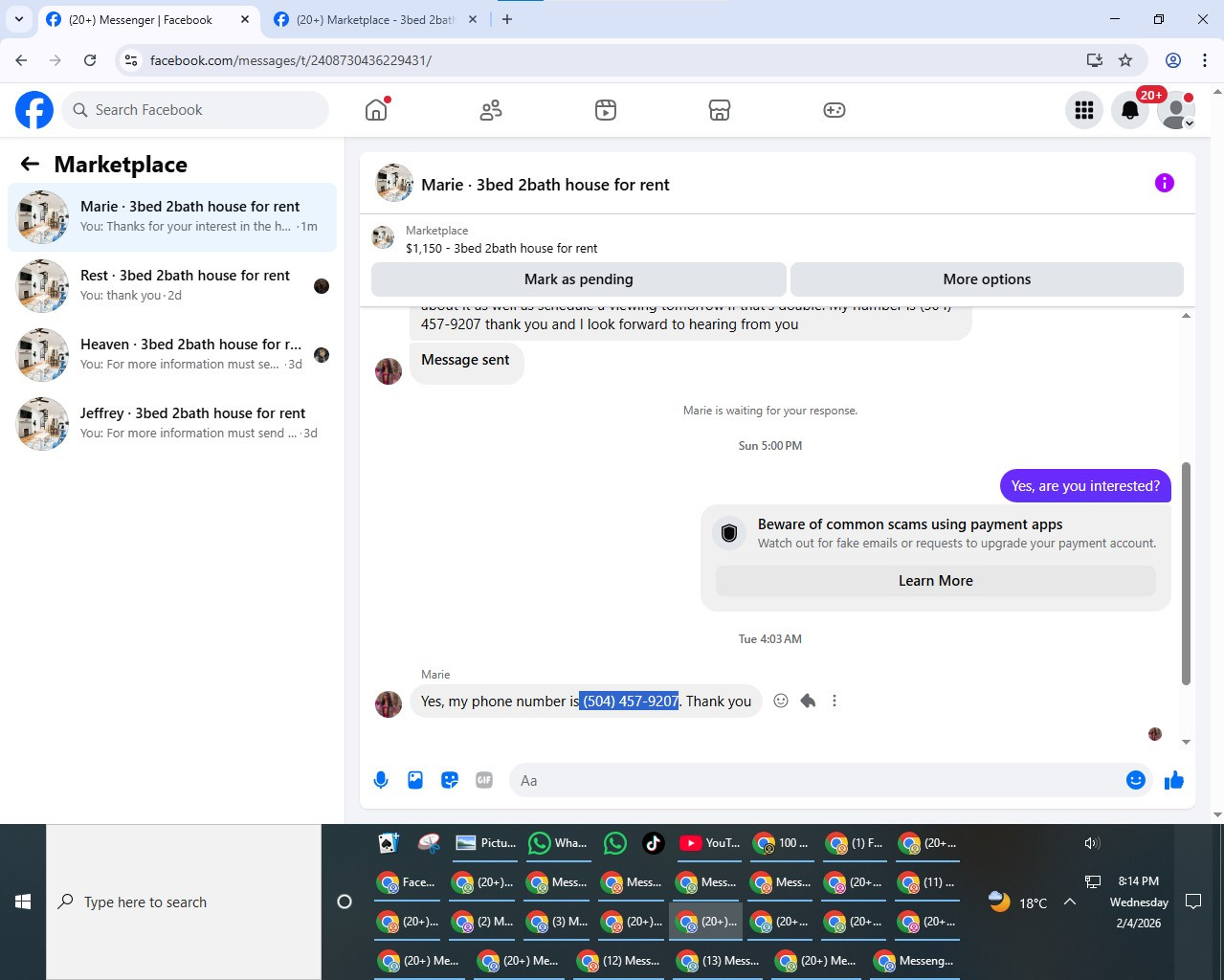
Task: Open Heaven's 3bed 2bath house conversation
Action: click(172, 355)
